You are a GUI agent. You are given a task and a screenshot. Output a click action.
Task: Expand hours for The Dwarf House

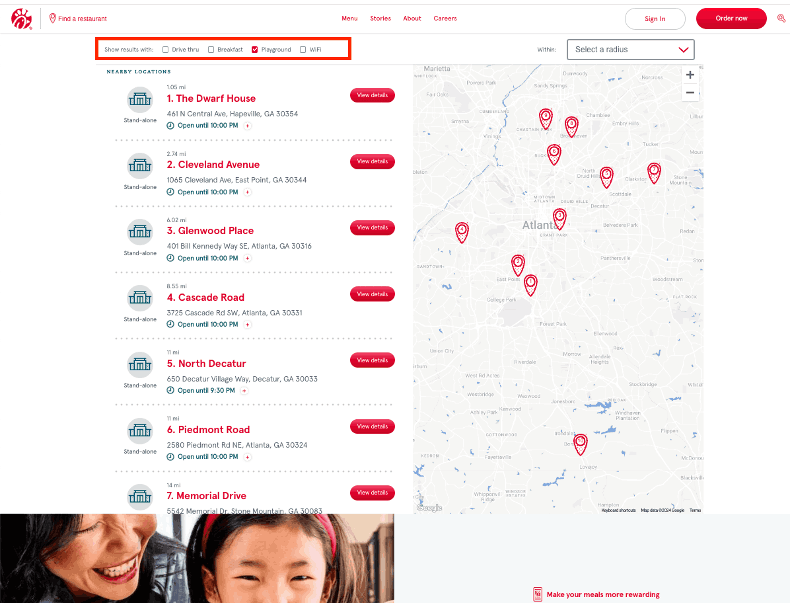[248, 126]
